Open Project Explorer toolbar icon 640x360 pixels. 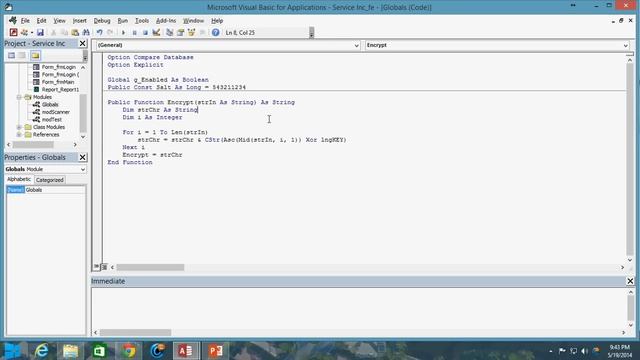click(x=169, y=32)
